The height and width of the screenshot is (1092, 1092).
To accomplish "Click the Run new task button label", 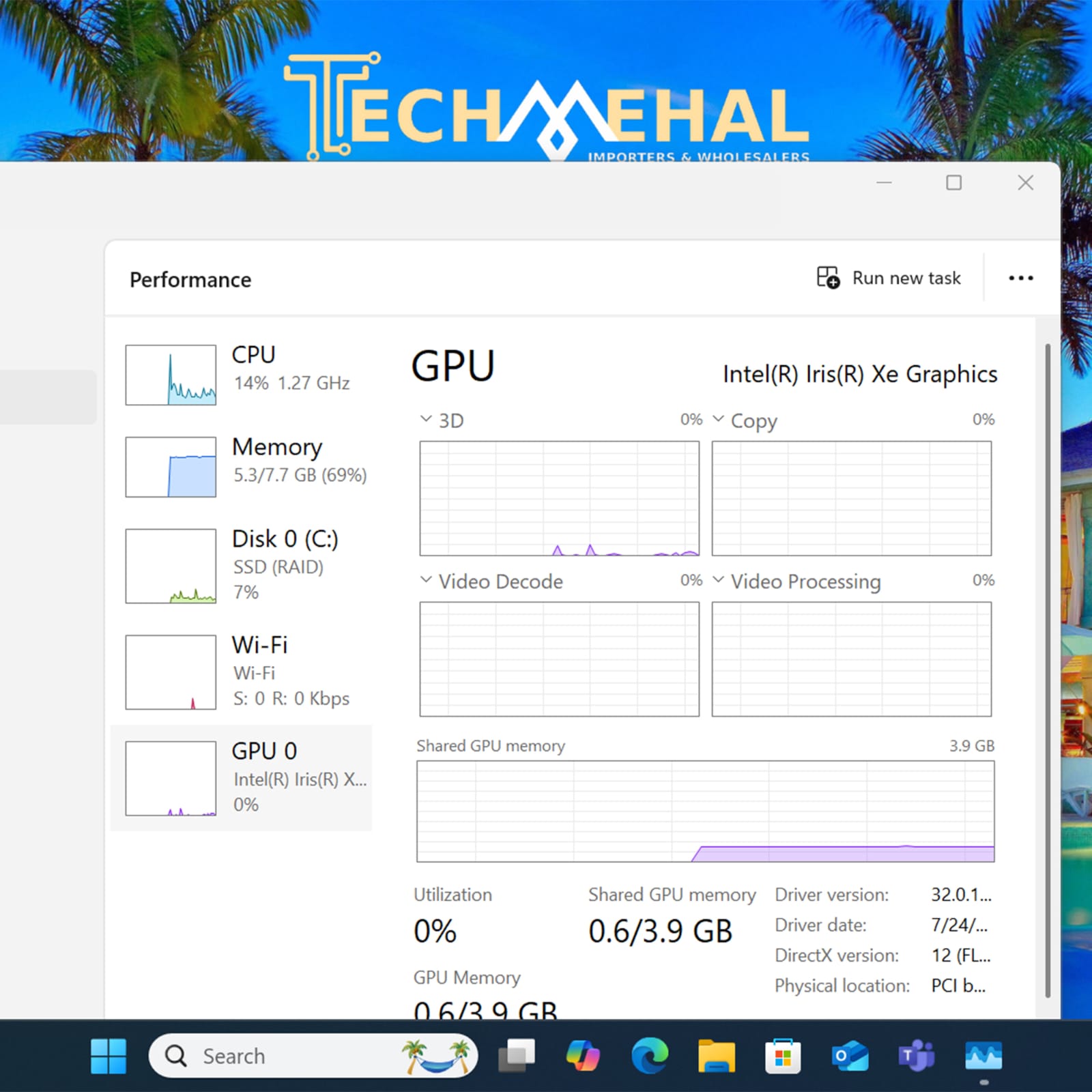I will click(906, 278).
